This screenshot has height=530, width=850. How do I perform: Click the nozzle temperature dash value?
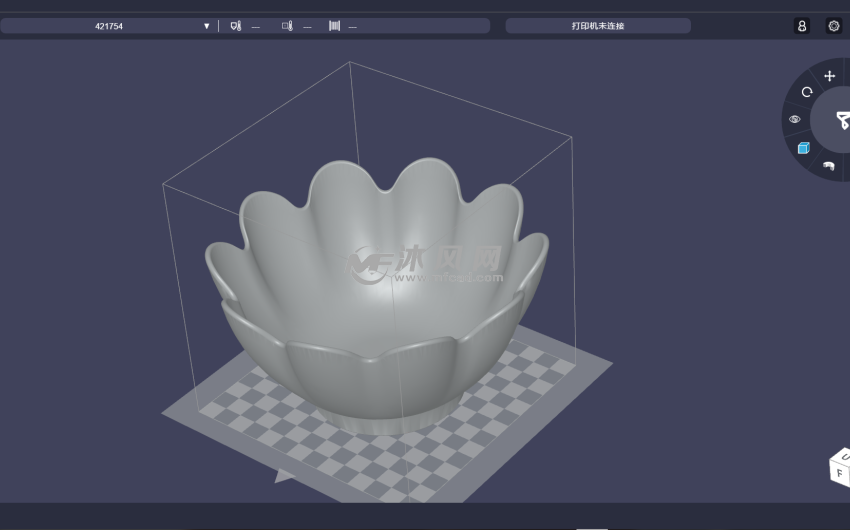click(256, 27)
